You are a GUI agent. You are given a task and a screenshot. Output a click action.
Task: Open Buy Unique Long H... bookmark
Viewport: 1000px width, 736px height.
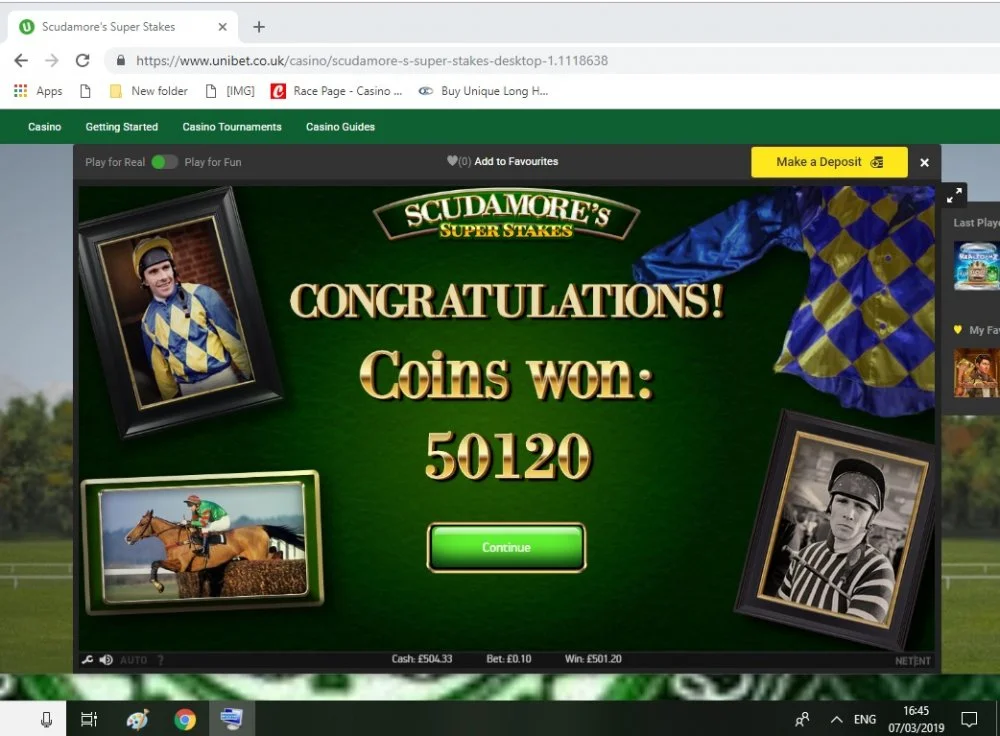[483, 91]
